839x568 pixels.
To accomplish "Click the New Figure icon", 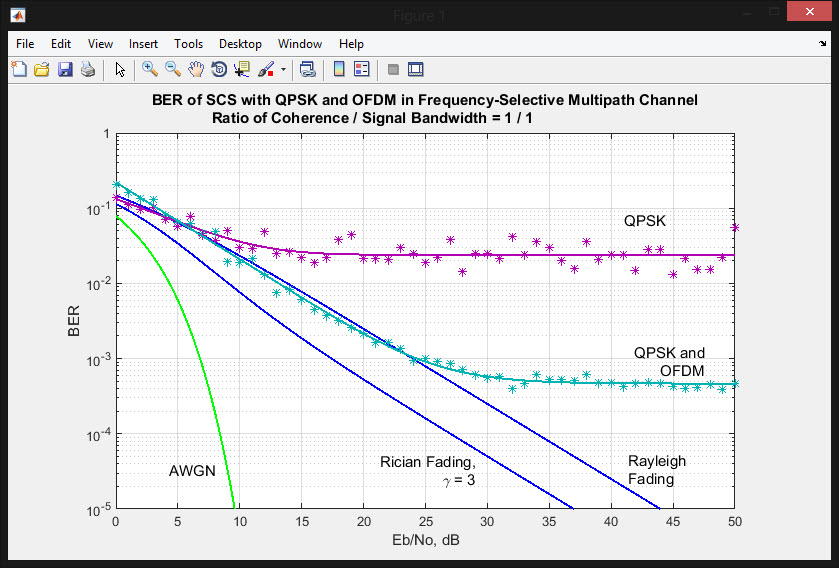I will [x=19, y=69].
